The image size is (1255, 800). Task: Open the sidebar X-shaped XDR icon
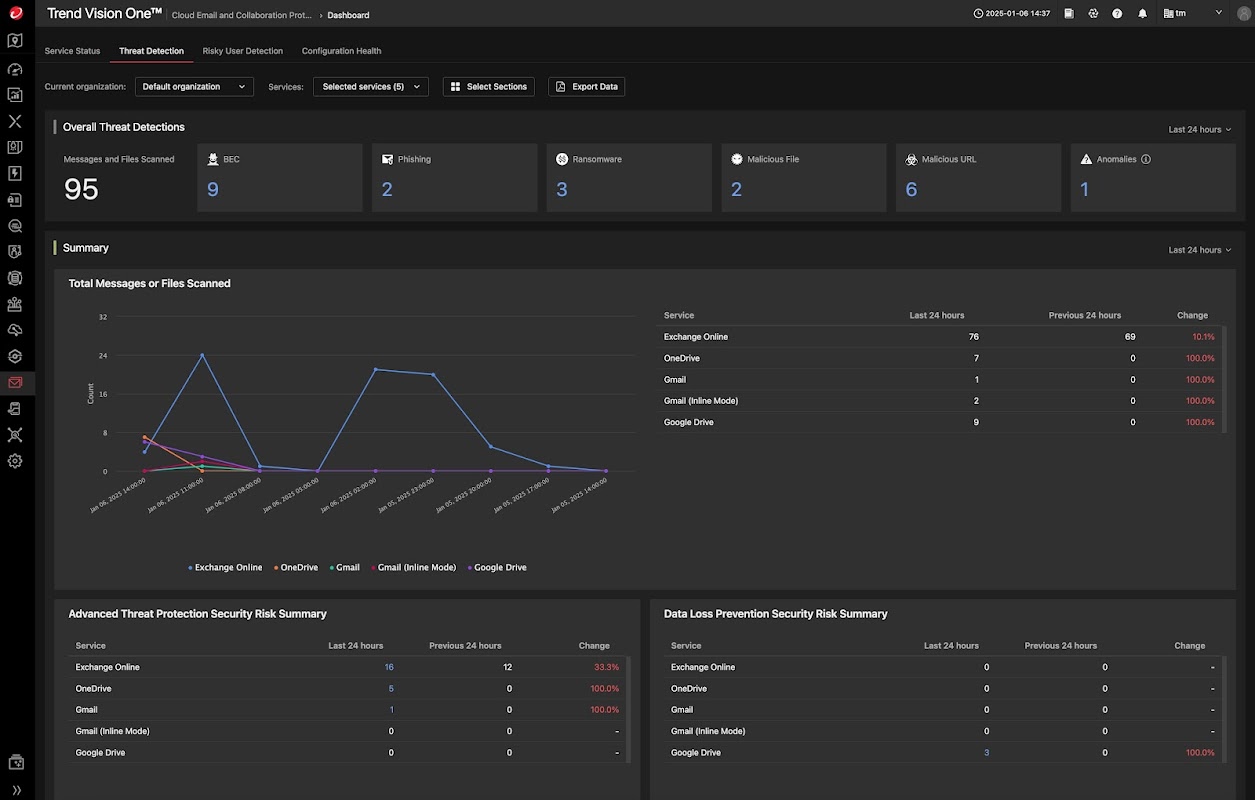[15, 121]
